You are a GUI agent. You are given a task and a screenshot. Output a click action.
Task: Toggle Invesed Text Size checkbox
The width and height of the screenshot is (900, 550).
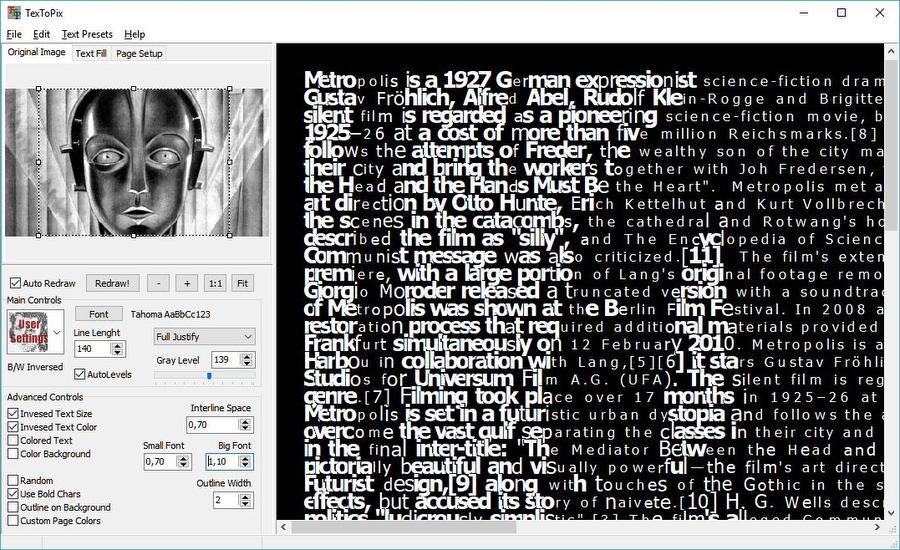(13, 413)
